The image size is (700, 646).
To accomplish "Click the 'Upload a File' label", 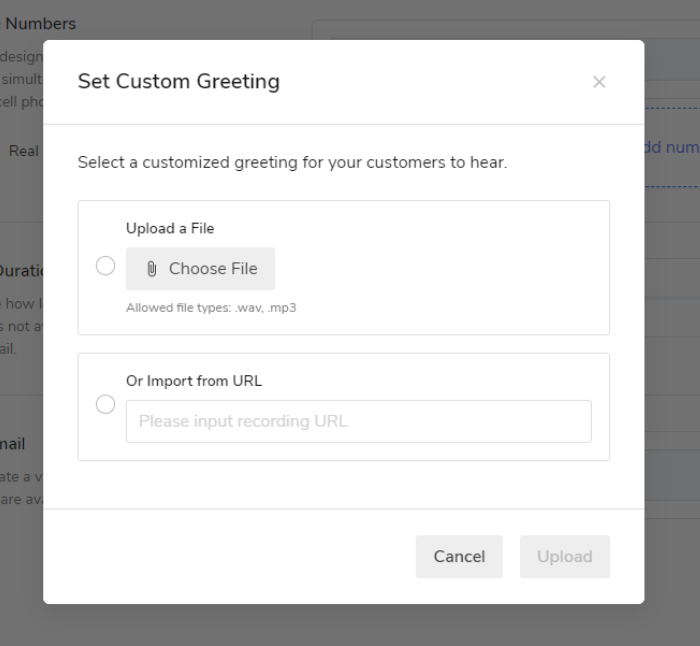I will pyautogui.click(x=170, y=228).
